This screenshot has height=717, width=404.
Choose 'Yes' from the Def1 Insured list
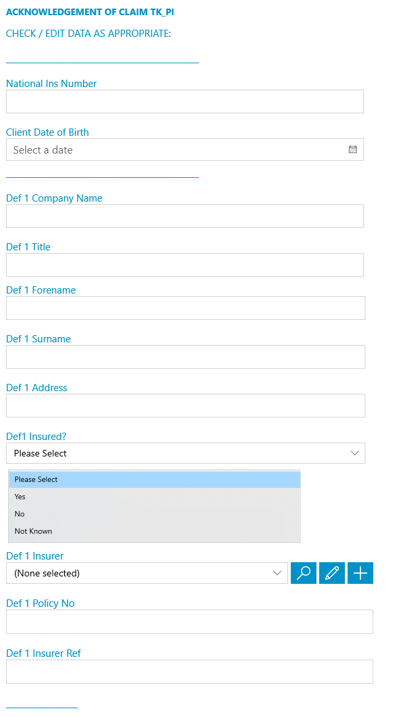154,497
